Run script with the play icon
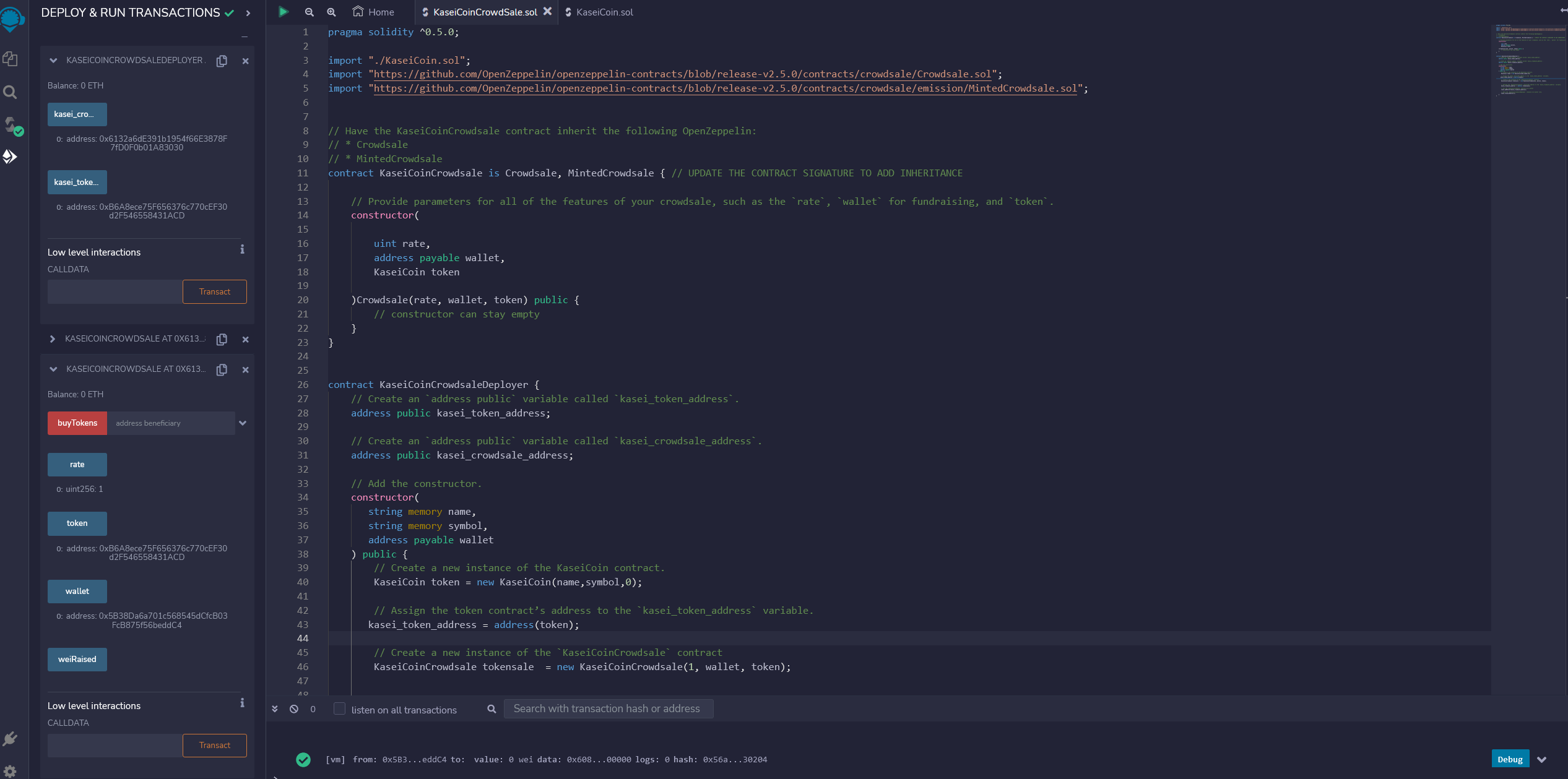The height and width of the screenshot is (779, 1568). pyautogui.click(x=283, y=12)
